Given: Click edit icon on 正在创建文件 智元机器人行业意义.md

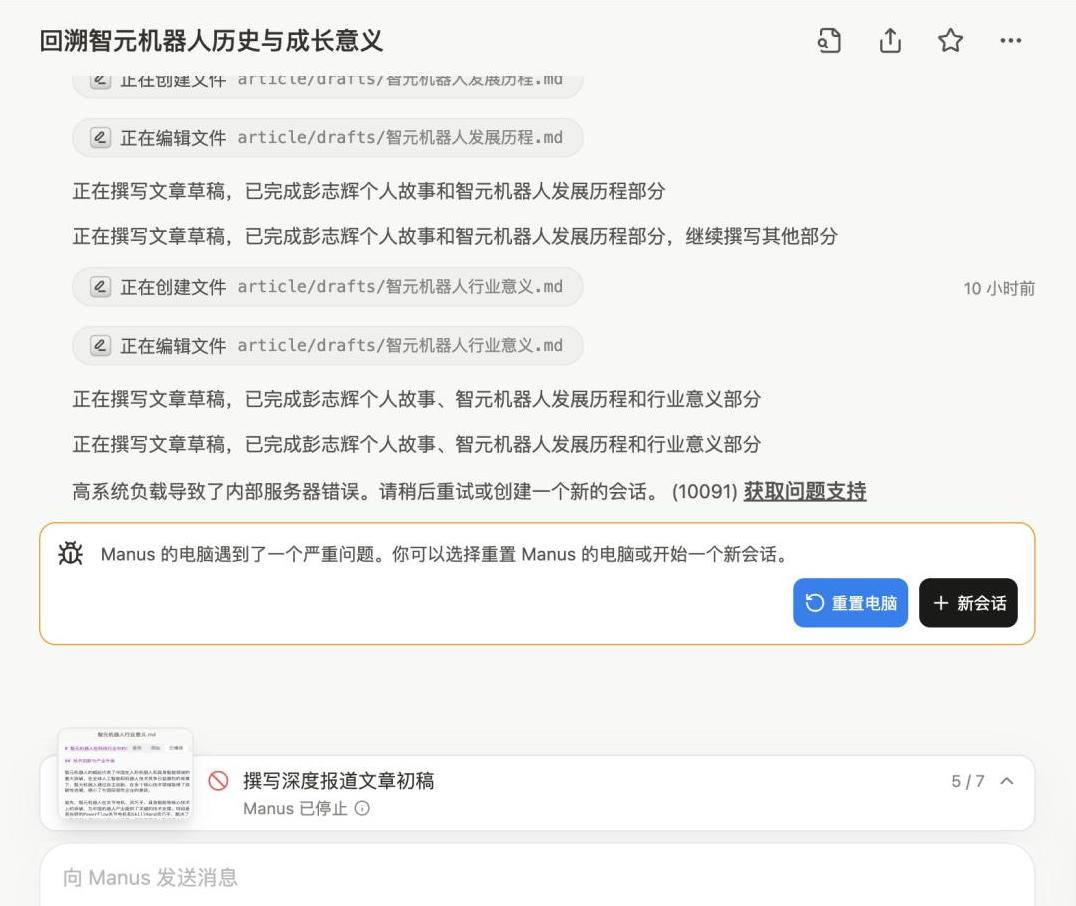Looking at the screenshot, I should 100,286.
